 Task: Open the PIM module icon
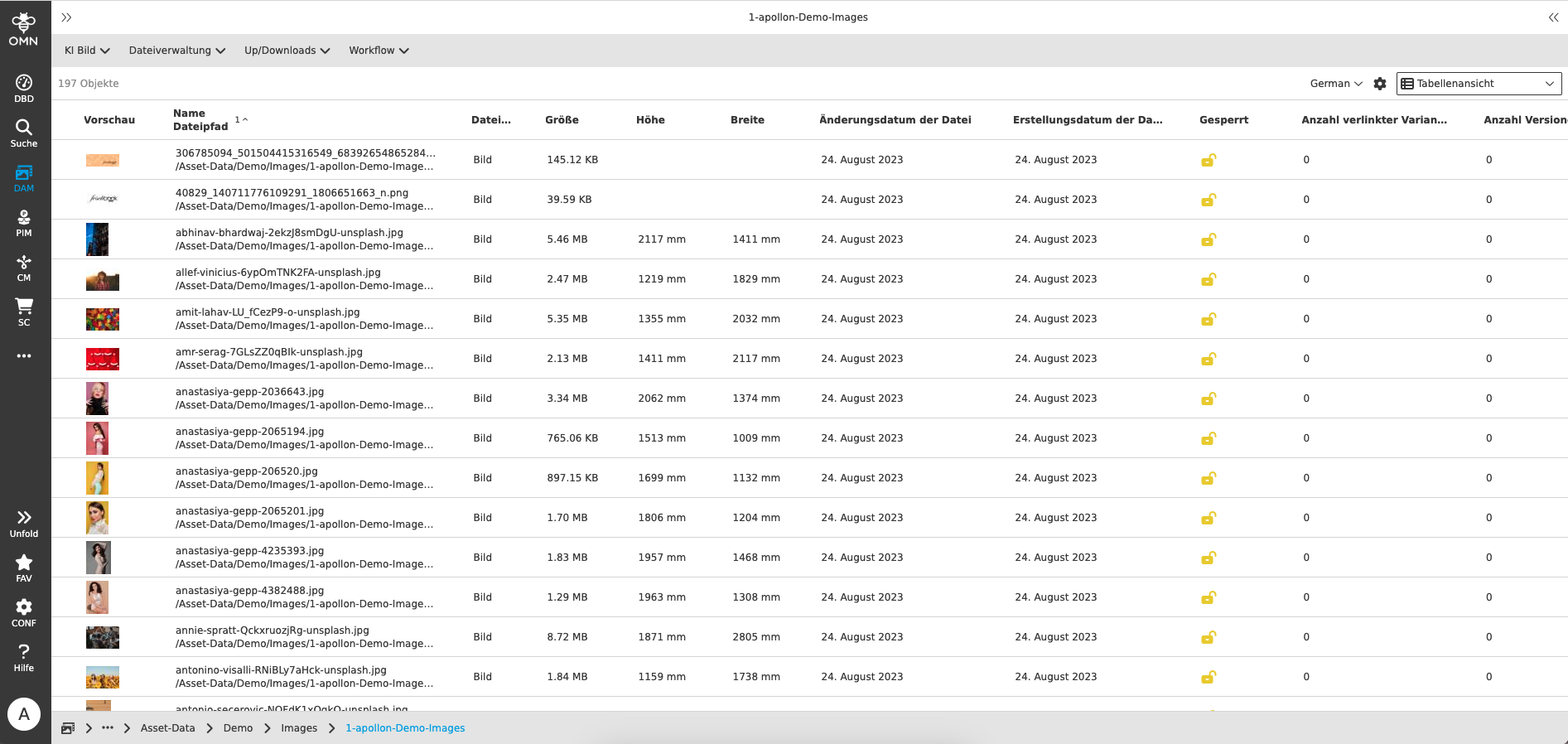24,222
